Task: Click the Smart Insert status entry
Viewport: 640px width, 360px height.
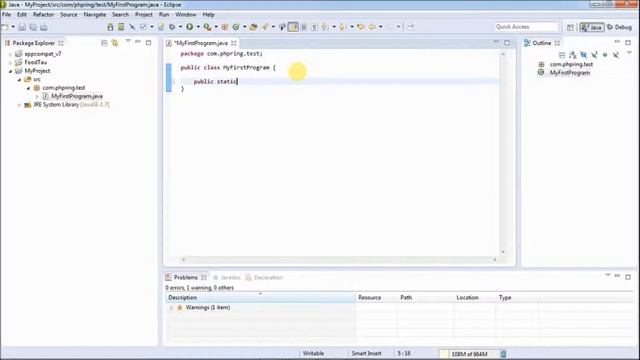Action: click(367, 353)
